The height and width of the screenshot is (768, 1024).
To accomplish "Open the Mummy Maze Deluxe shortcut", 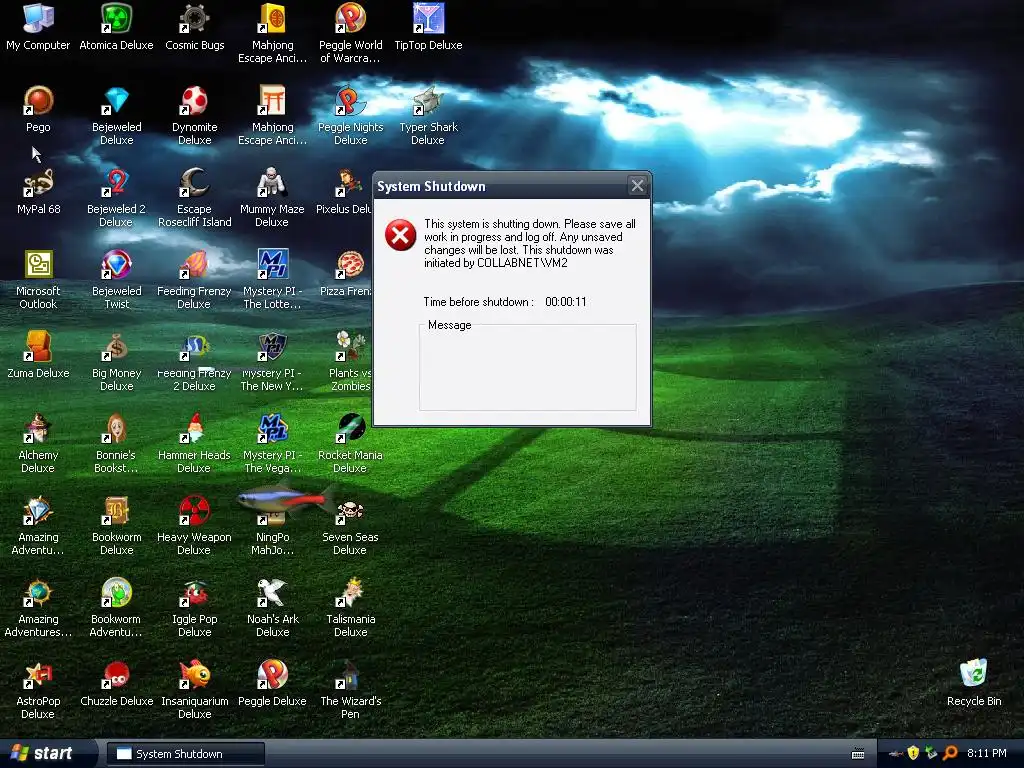I will (272, 197).
